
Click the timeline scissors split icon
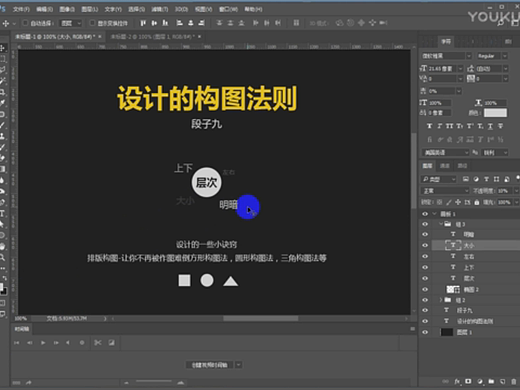(98, 343)
